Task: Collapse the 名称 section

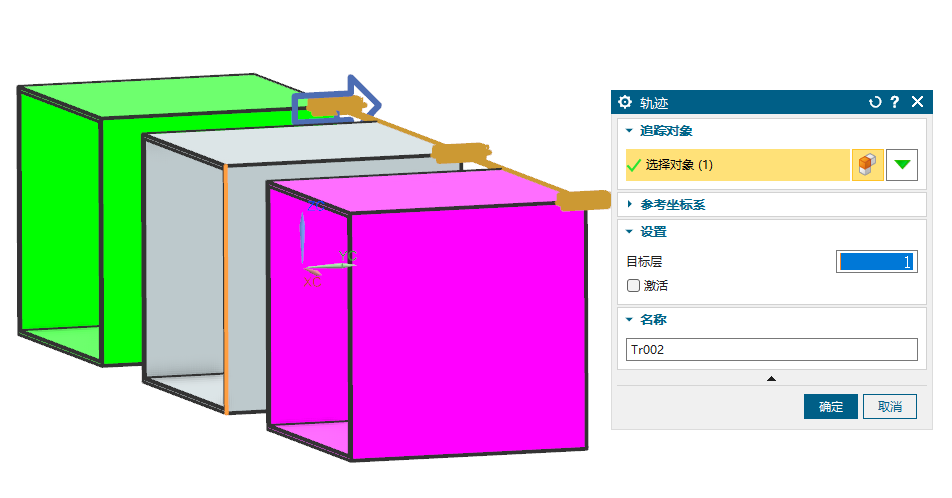Action: [x=629, y=320]
